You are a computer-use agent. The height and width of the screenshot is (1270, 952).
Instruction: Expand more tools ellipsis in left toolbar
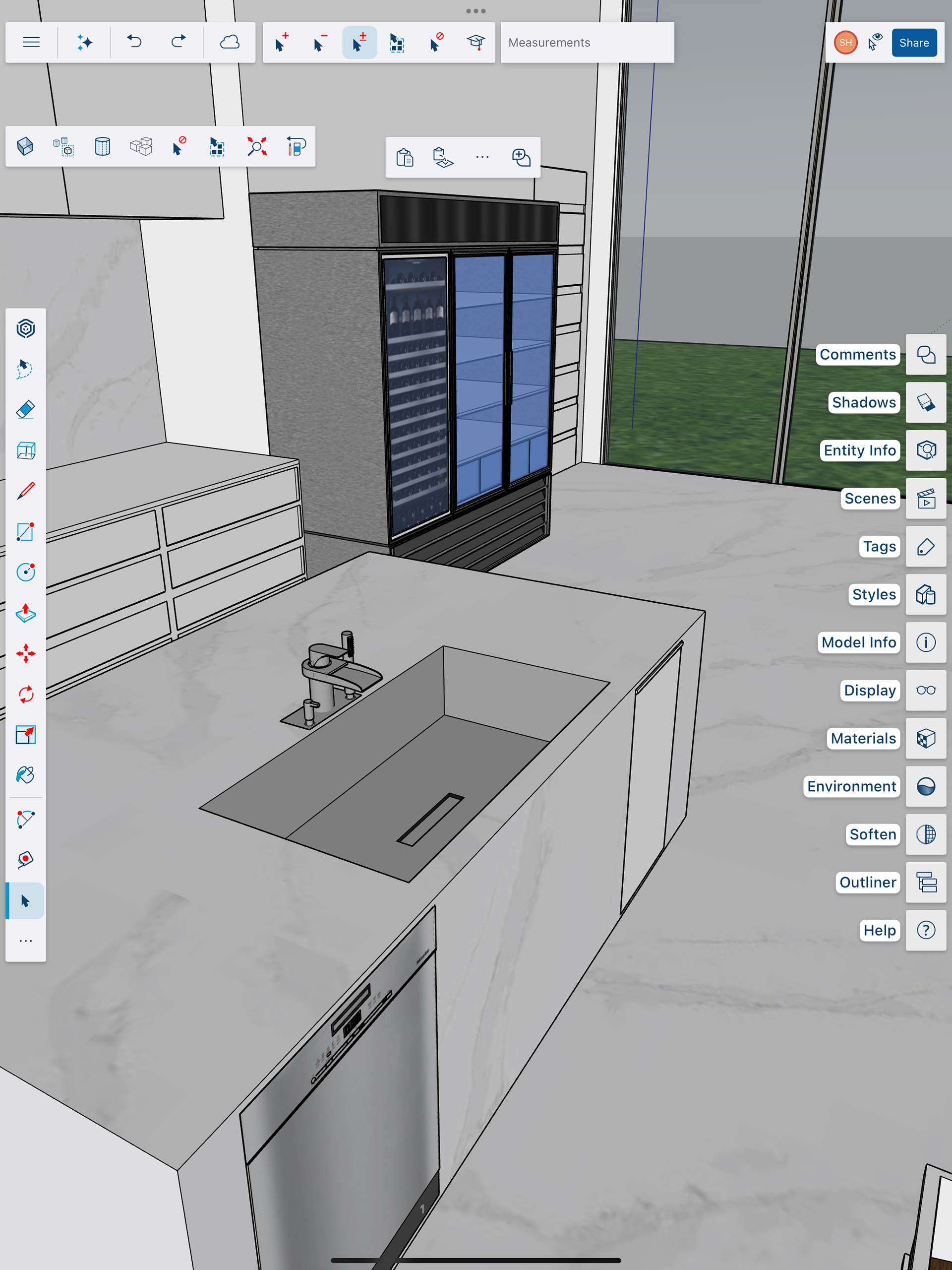tap(25, 941)
